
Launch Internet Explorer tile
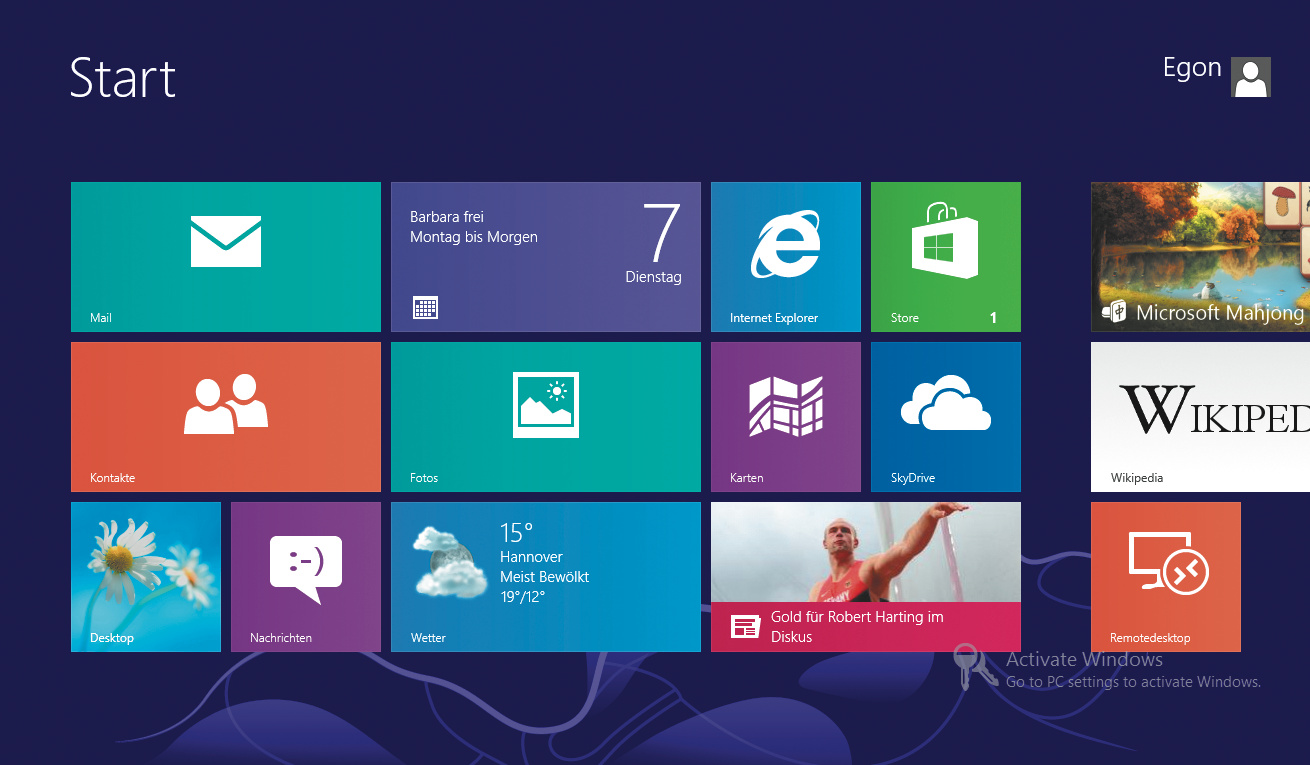(786, 257)
